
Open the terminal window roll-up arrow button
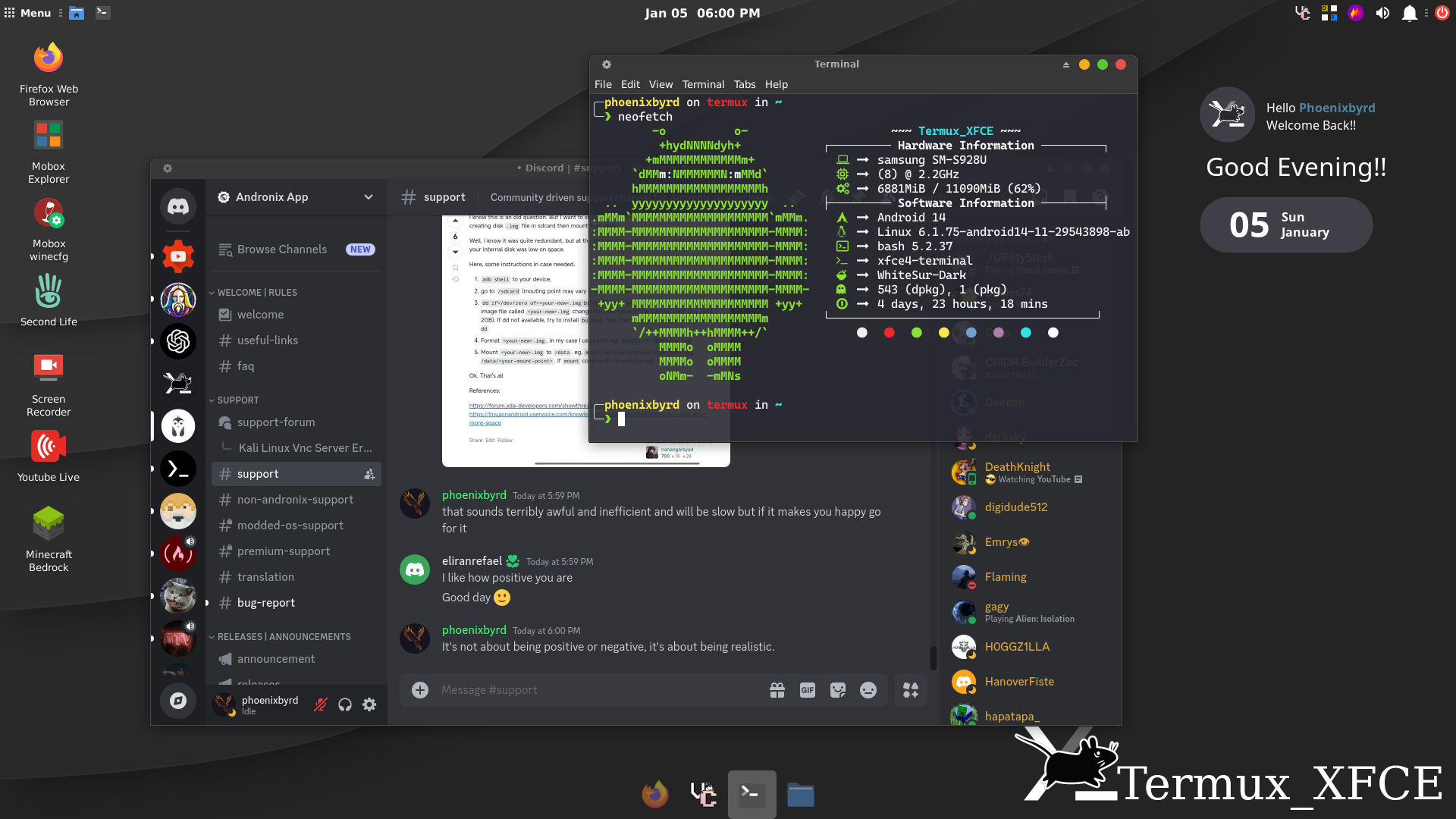[x=1065, y=64]
